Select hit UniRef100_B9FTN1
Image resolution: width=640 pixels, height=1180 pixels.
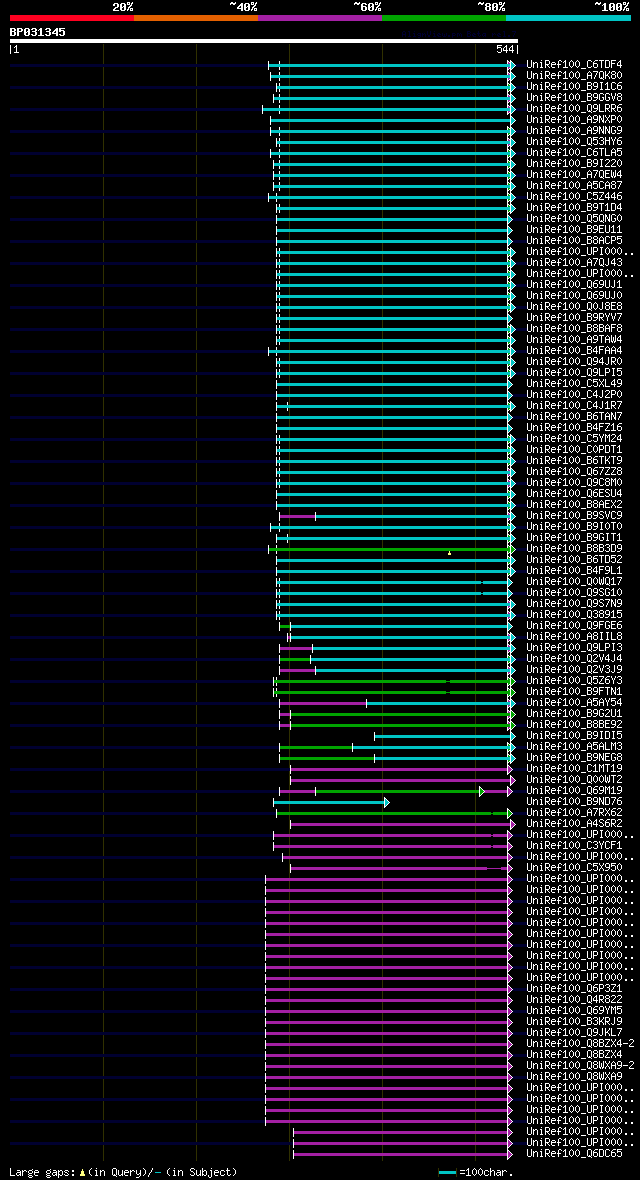(x=574, y=692)
